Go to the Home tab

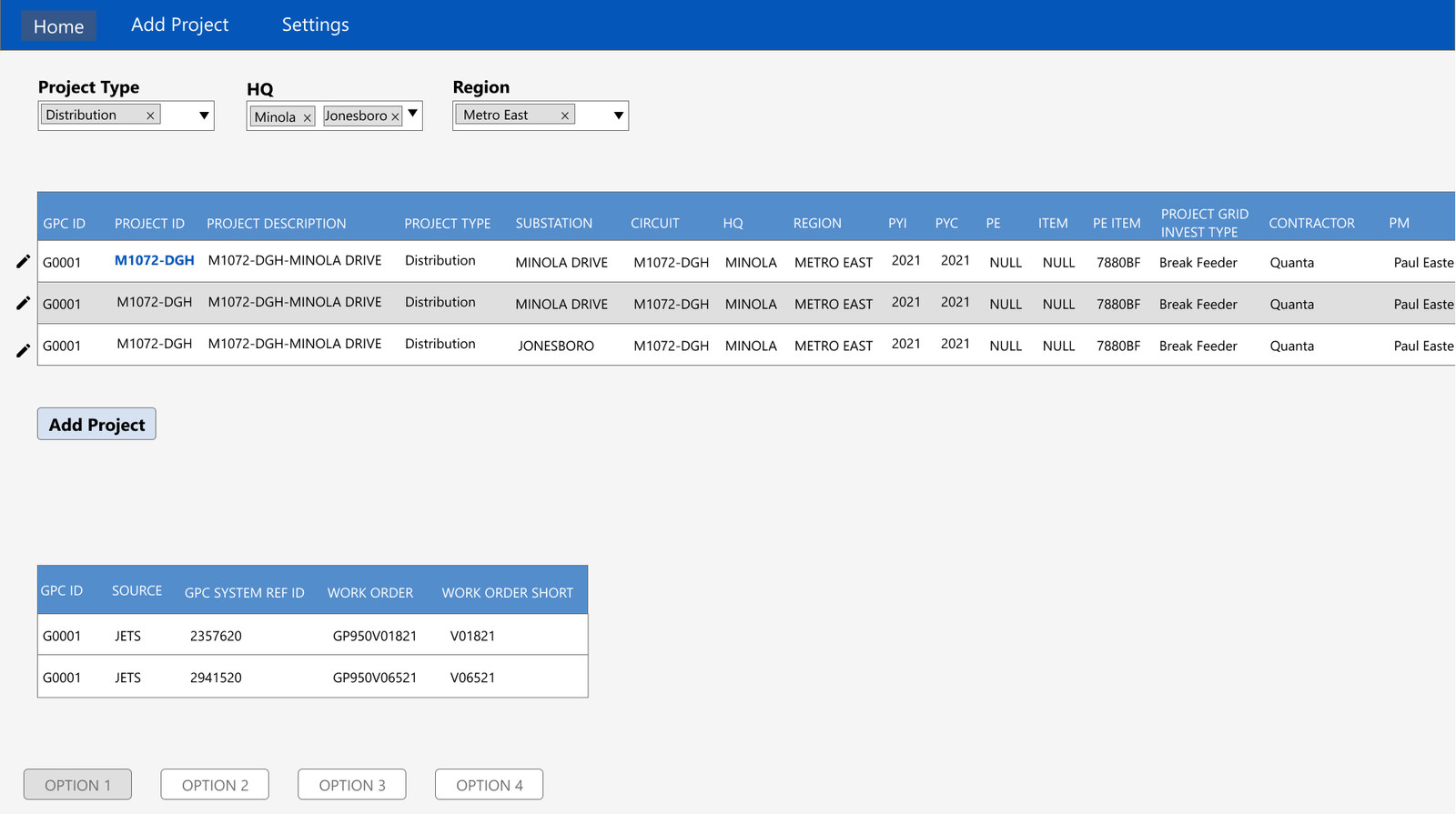[58, 26]
